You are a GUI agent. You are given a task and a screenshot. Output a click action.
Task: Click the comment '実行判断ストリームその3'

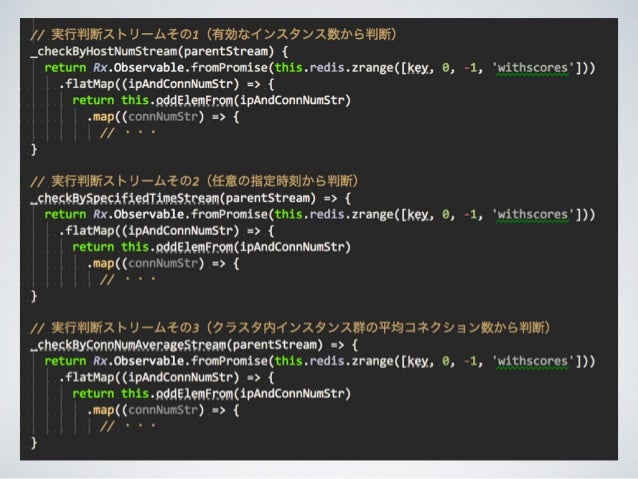(x=125, y=327)
